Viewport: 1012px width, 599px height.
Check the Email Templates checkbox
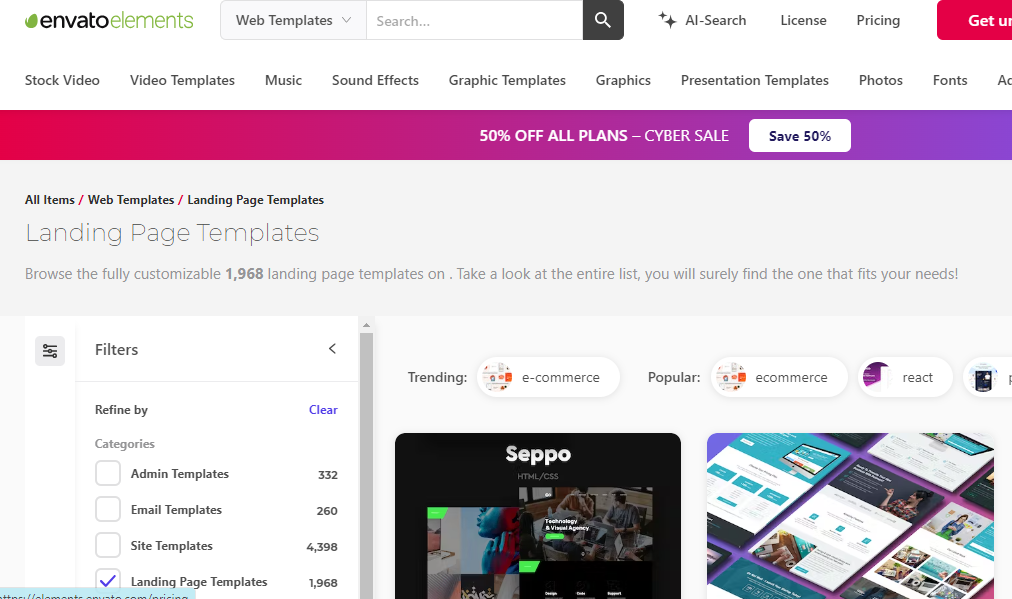point(108,509)
